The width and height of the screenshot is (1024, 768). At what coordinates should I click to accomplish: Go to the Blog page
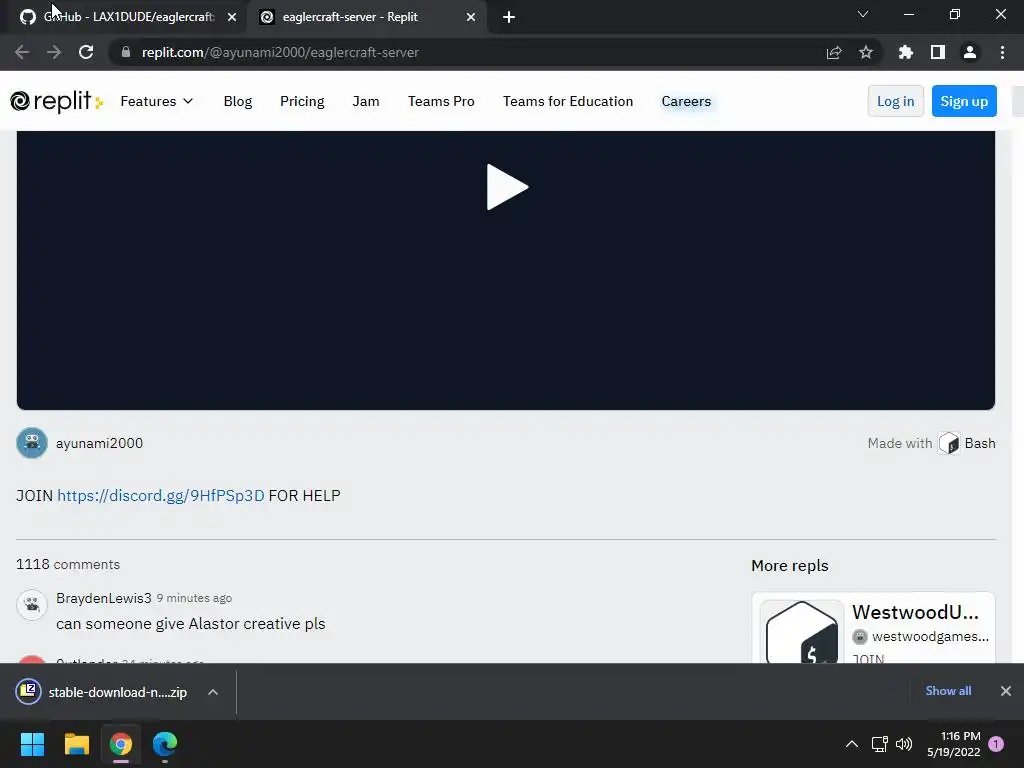[x=238, y=101]
